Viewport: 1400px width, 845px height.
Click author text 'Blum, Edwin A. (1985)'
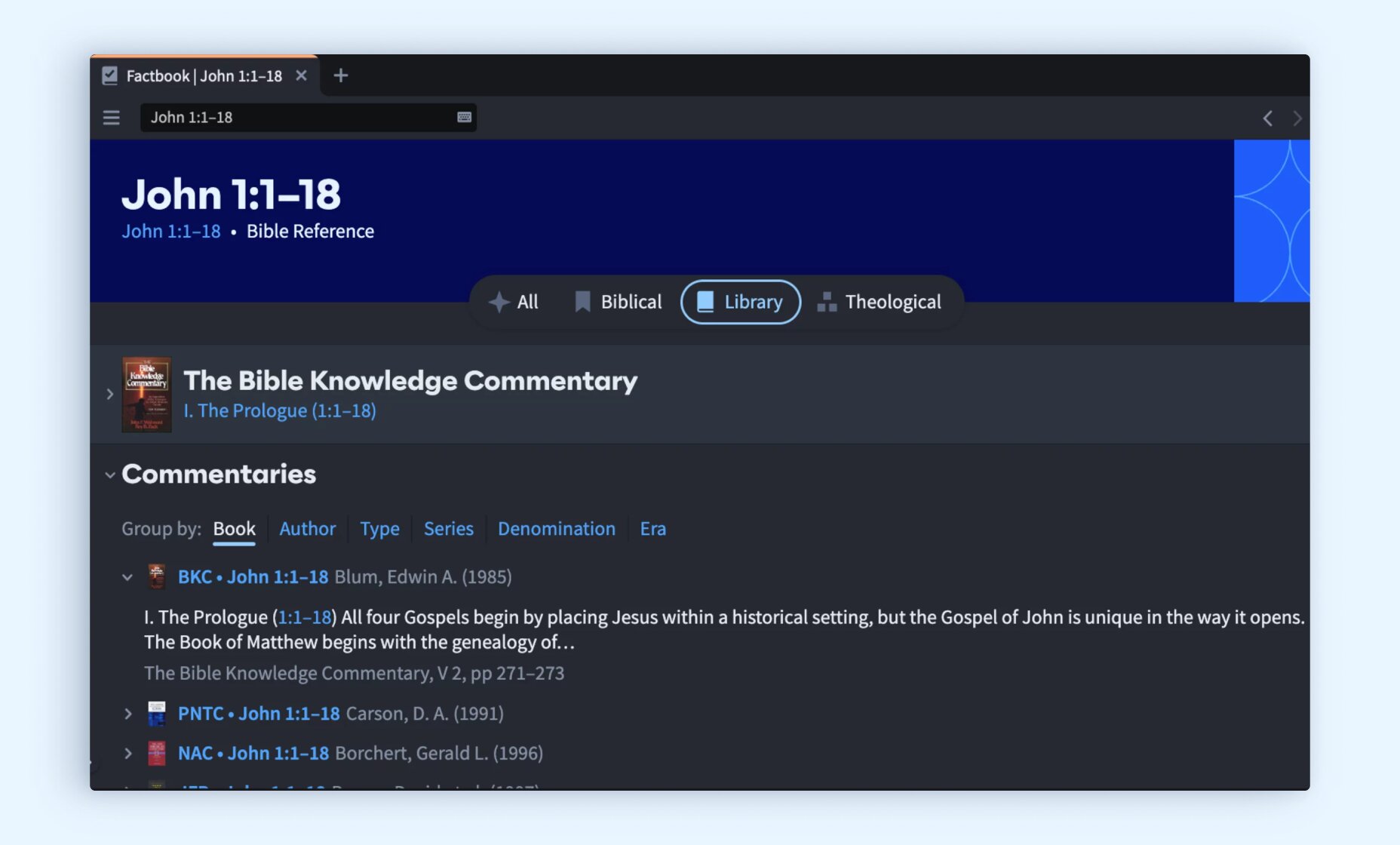[423, 576]
